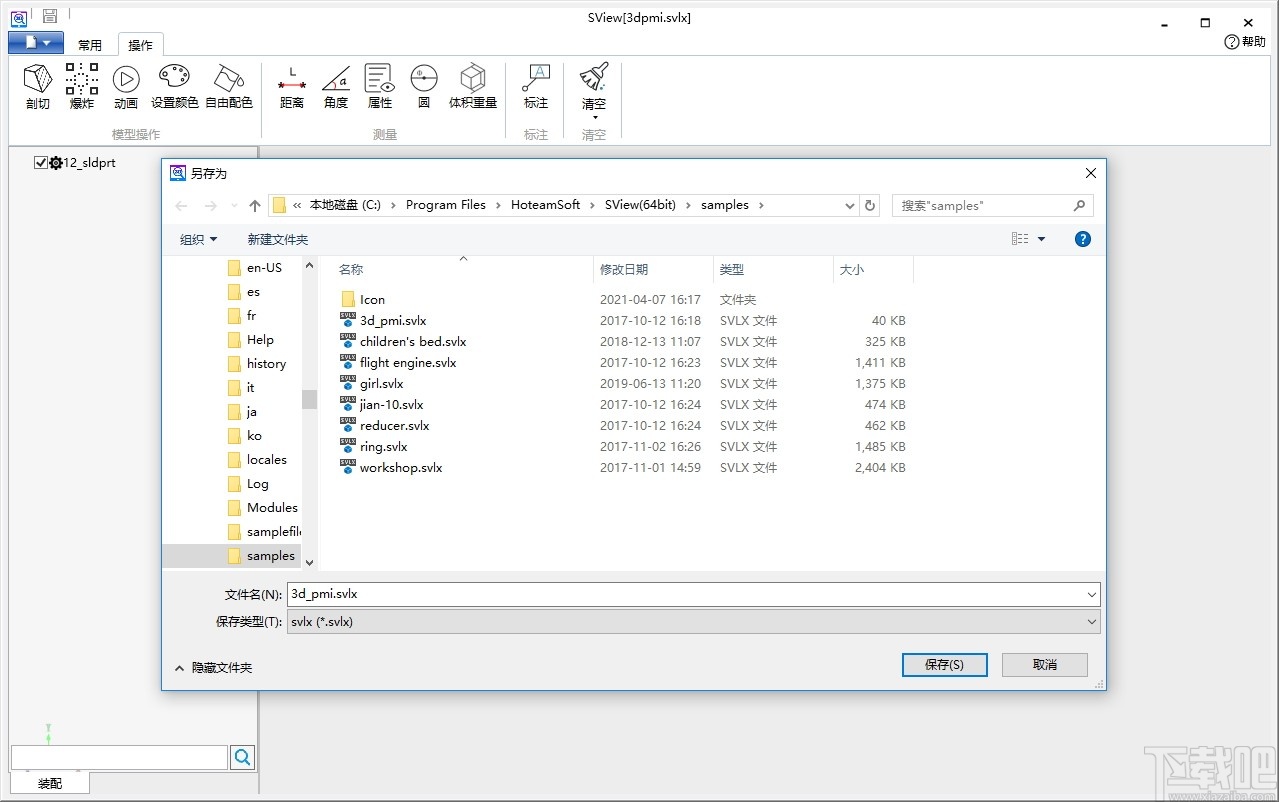Toggle the 12_sldprt checkbox in tree
The image size is (1279, 802).
point(41,163)
